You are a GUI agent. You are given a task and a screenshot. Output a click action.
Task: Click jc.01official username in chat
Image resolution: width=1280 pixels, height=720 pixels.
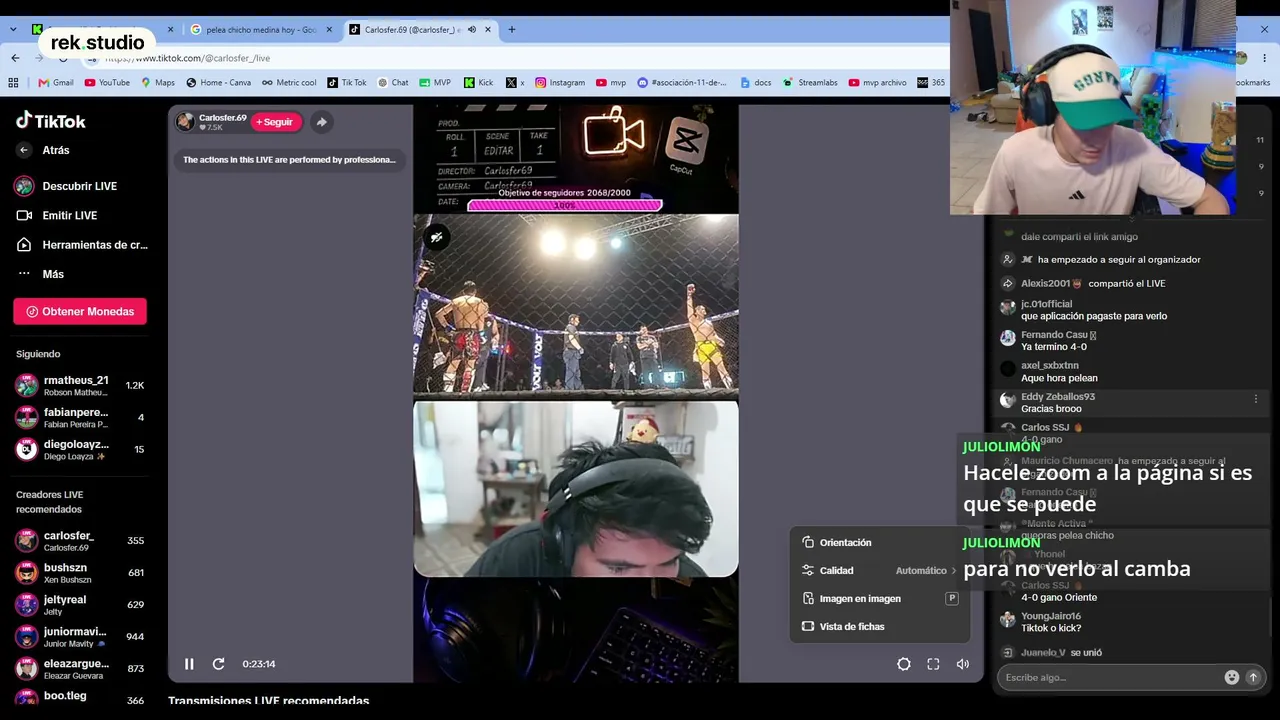(1046, 304)
